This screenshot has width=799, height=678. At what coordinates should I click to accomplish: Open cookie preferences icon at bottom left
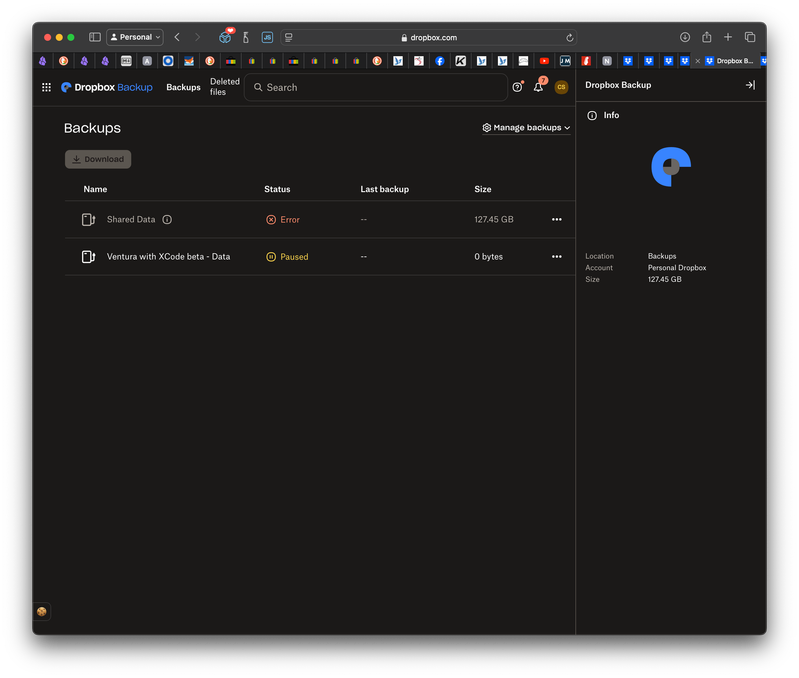pyautogui.click(x=42, y=611)
